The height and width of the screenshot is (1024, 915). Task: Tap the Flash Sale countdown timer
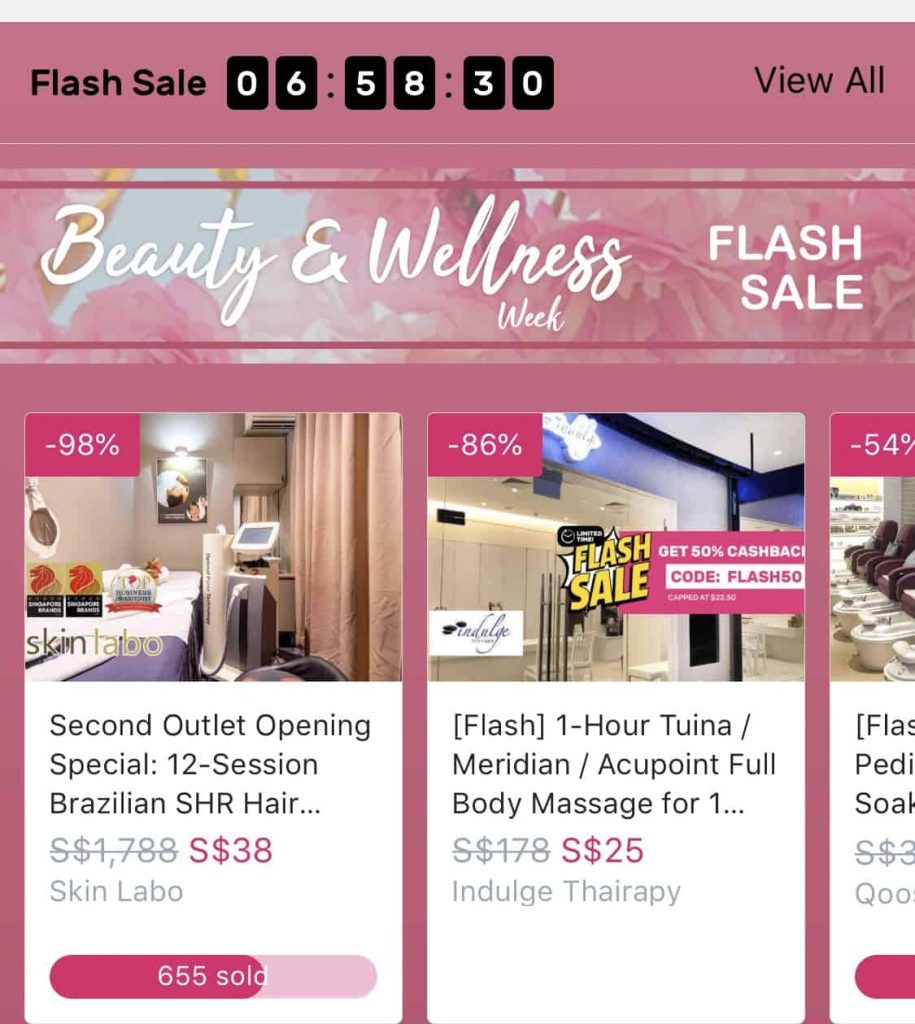[390, 83]
